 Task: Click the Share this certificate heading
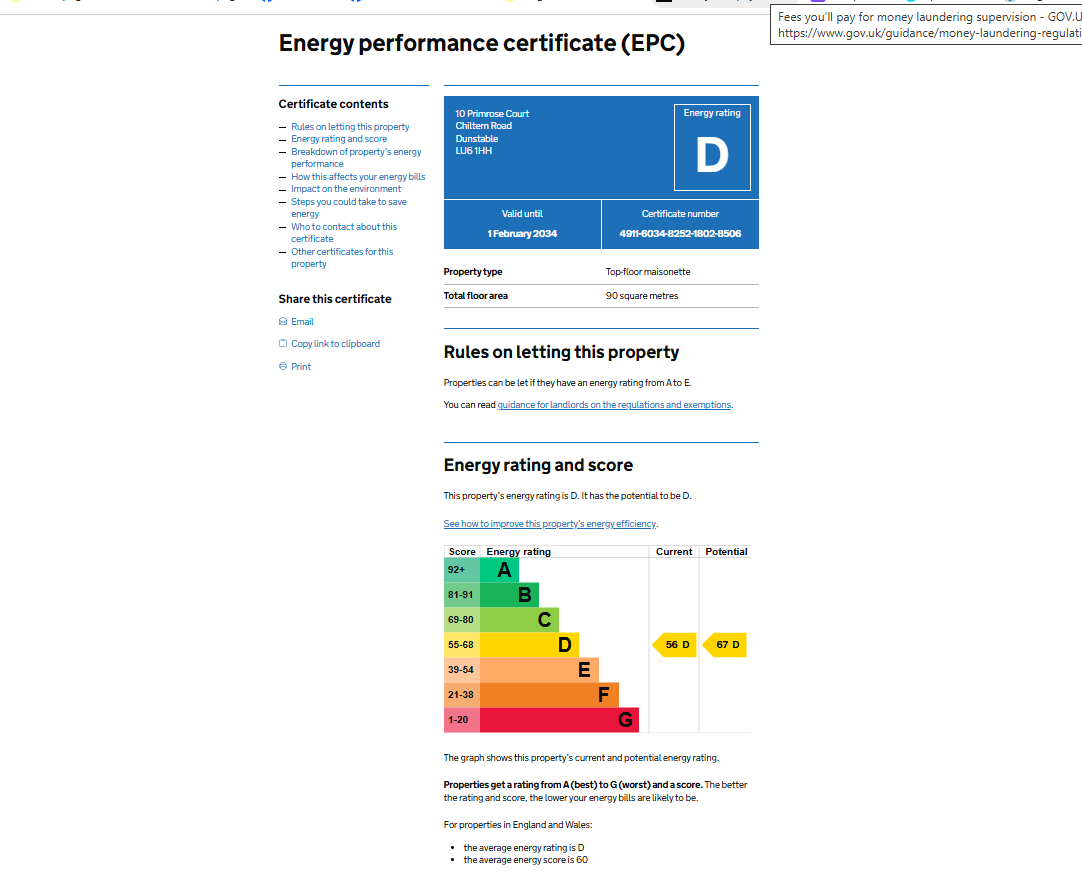pyautogui.click(x=335, y=299)
